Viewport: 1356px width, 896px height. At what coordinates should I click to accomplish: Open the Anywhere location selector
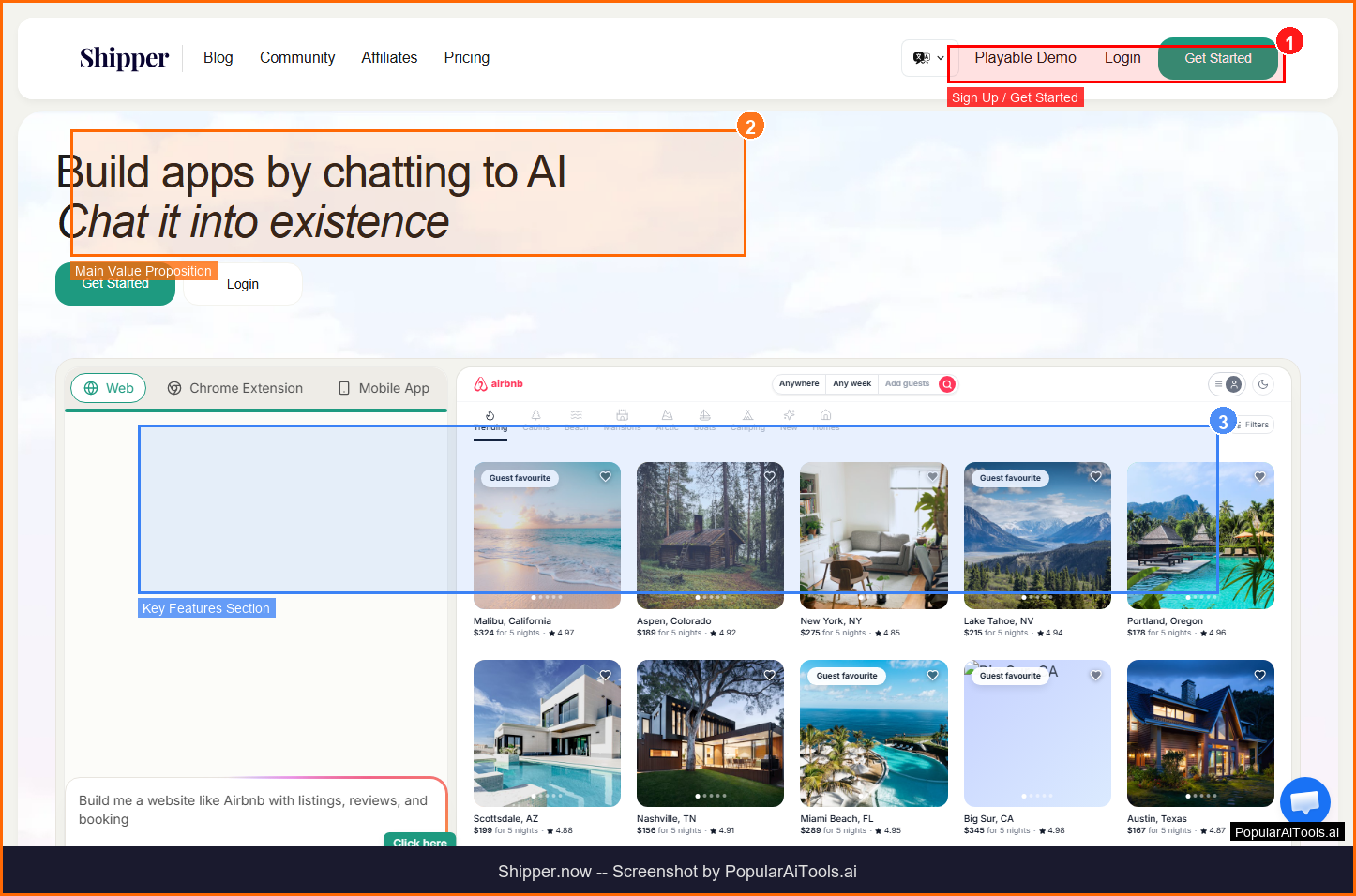click(798, 383)
